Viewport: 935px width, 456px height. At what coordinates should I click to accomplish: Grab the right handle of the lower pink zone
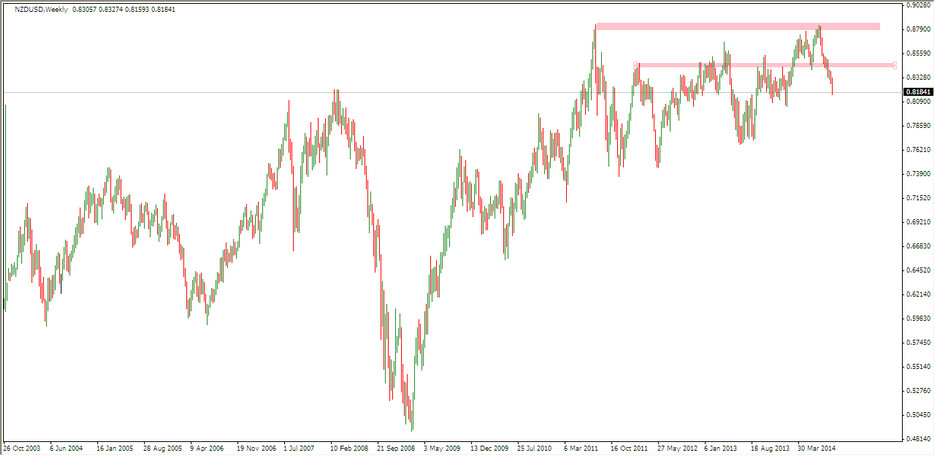point(894,65)
